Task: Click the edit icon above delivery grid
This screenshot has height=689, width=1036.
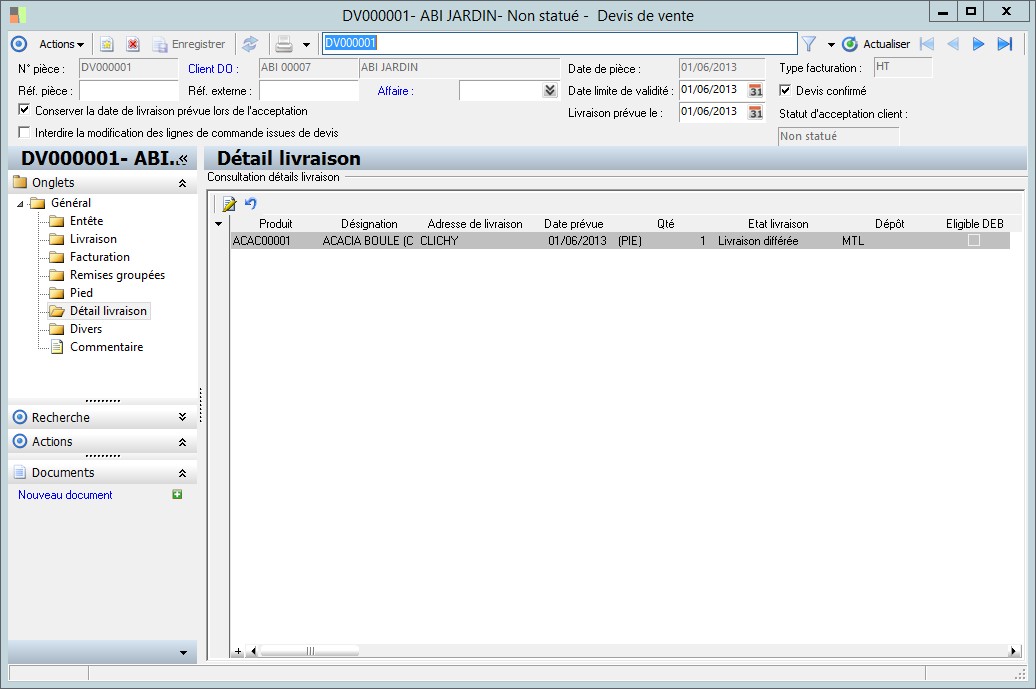Action: coord(229,203)
